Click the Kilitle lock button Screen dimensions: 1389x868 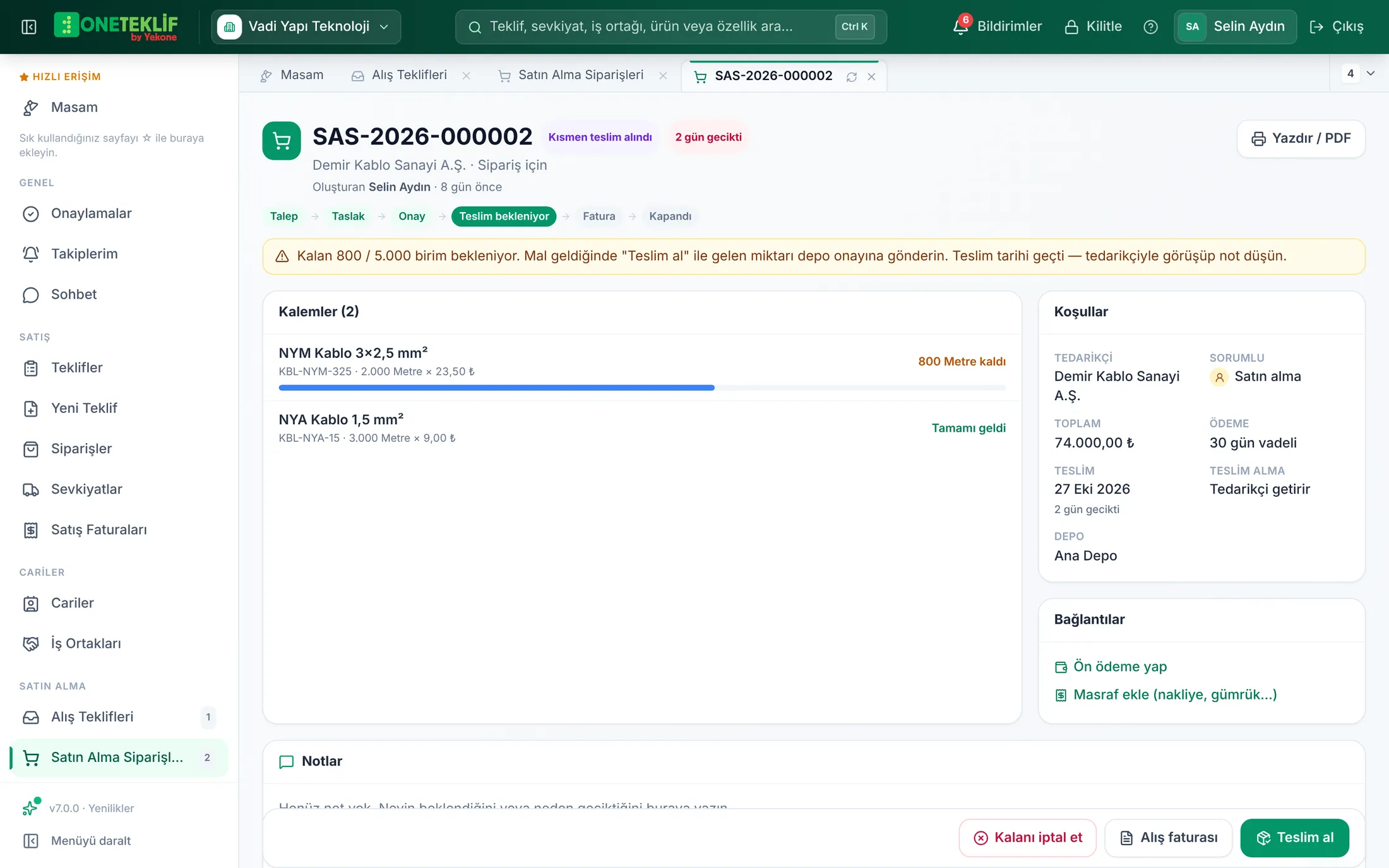tap(1093, 27)
